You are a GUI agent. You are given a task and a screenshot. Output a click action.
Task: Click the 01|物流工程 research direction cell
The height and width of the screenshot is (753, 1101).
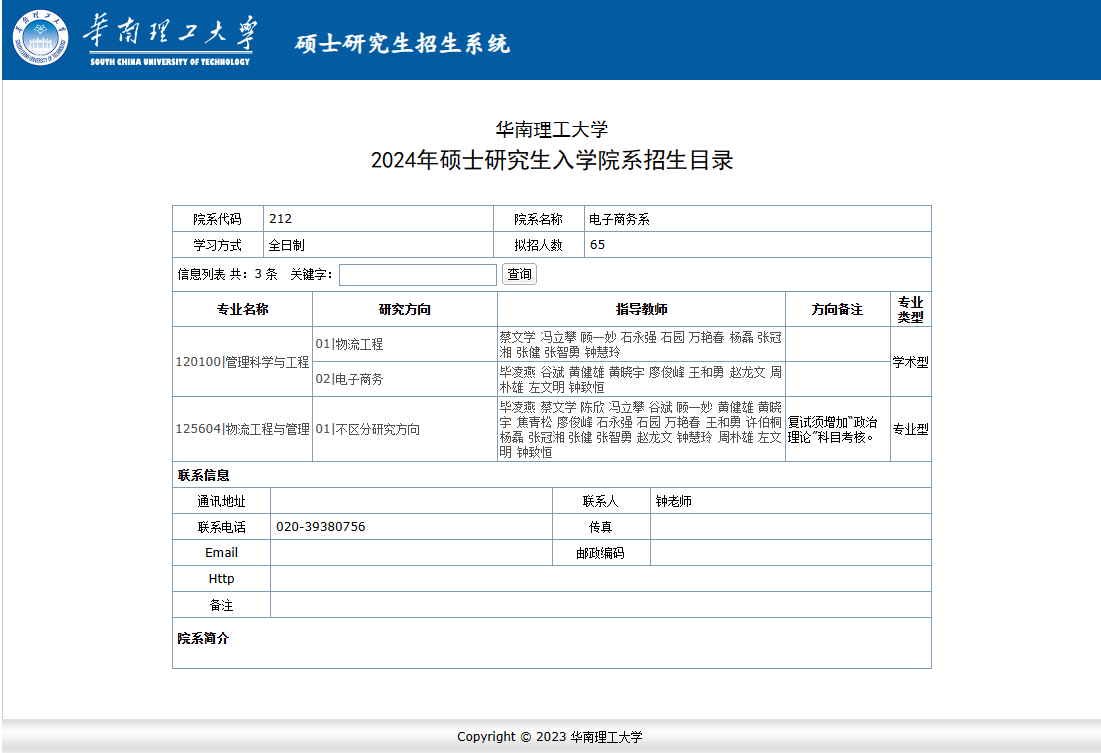click(x=404, y=344)
